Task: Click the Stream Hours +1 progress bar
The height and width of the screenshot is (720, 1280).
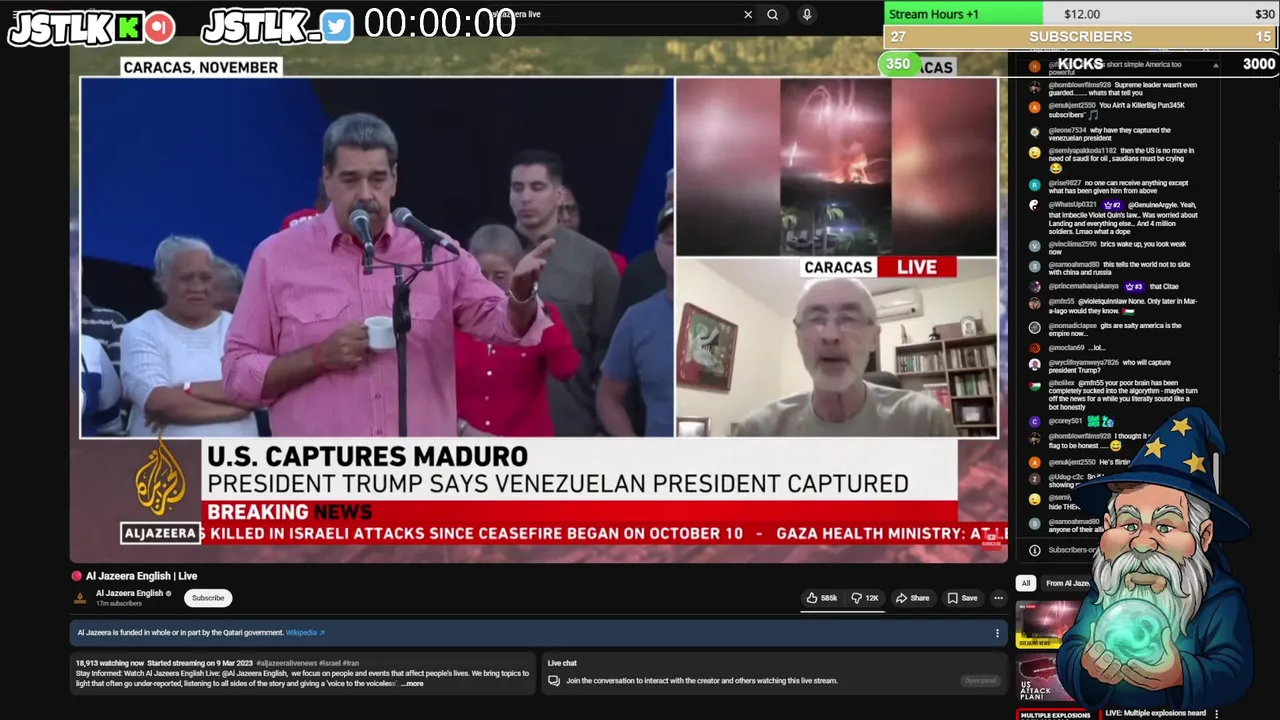Action: click(1081, 14)
